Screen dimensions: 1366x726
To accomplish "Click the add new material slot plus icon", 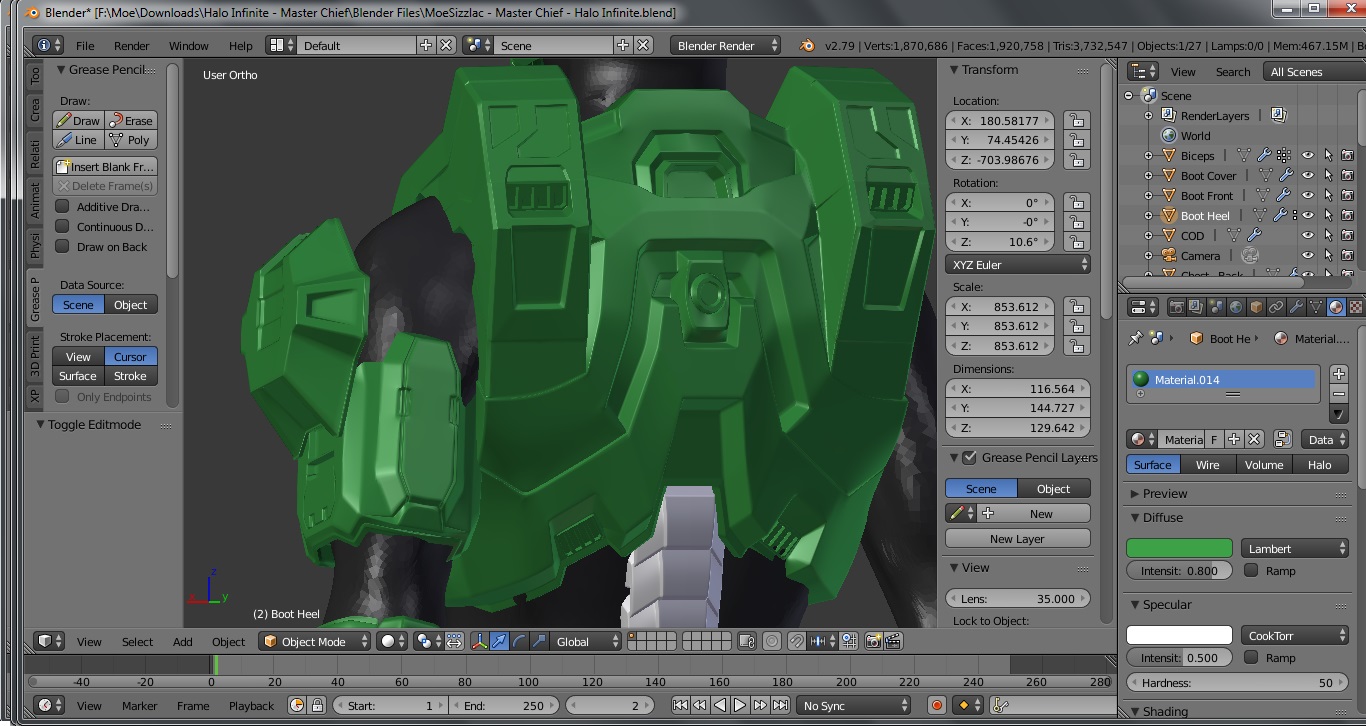I will [1339, 374].
